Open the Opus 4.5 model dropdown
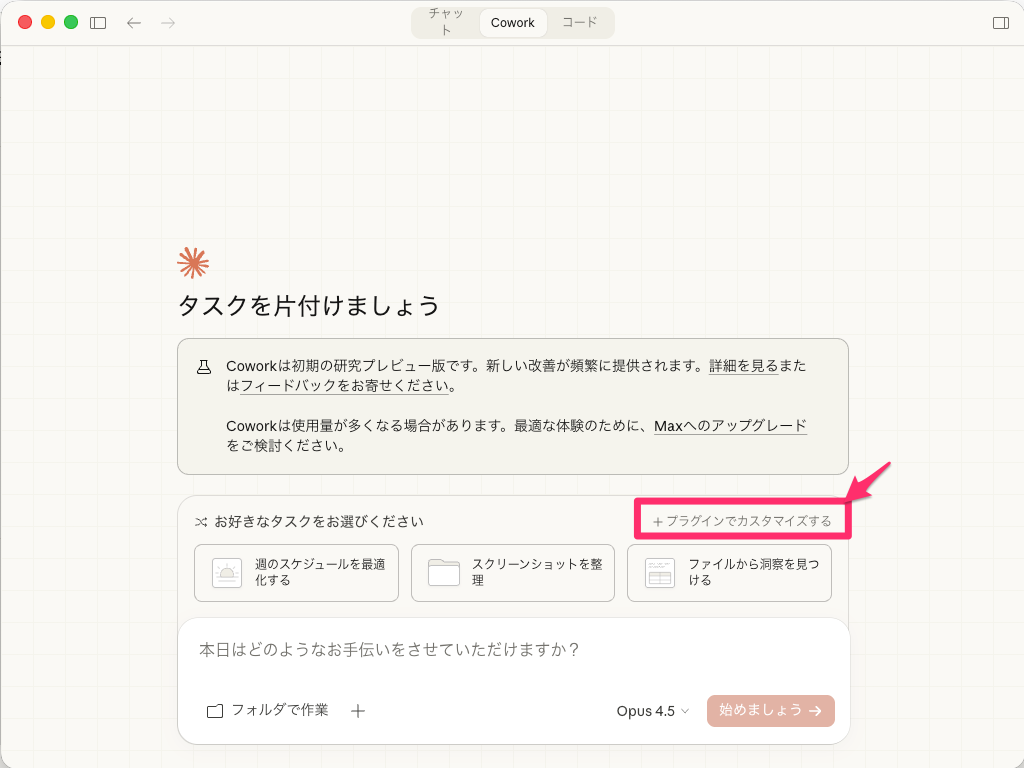 [x=650, y=711]
